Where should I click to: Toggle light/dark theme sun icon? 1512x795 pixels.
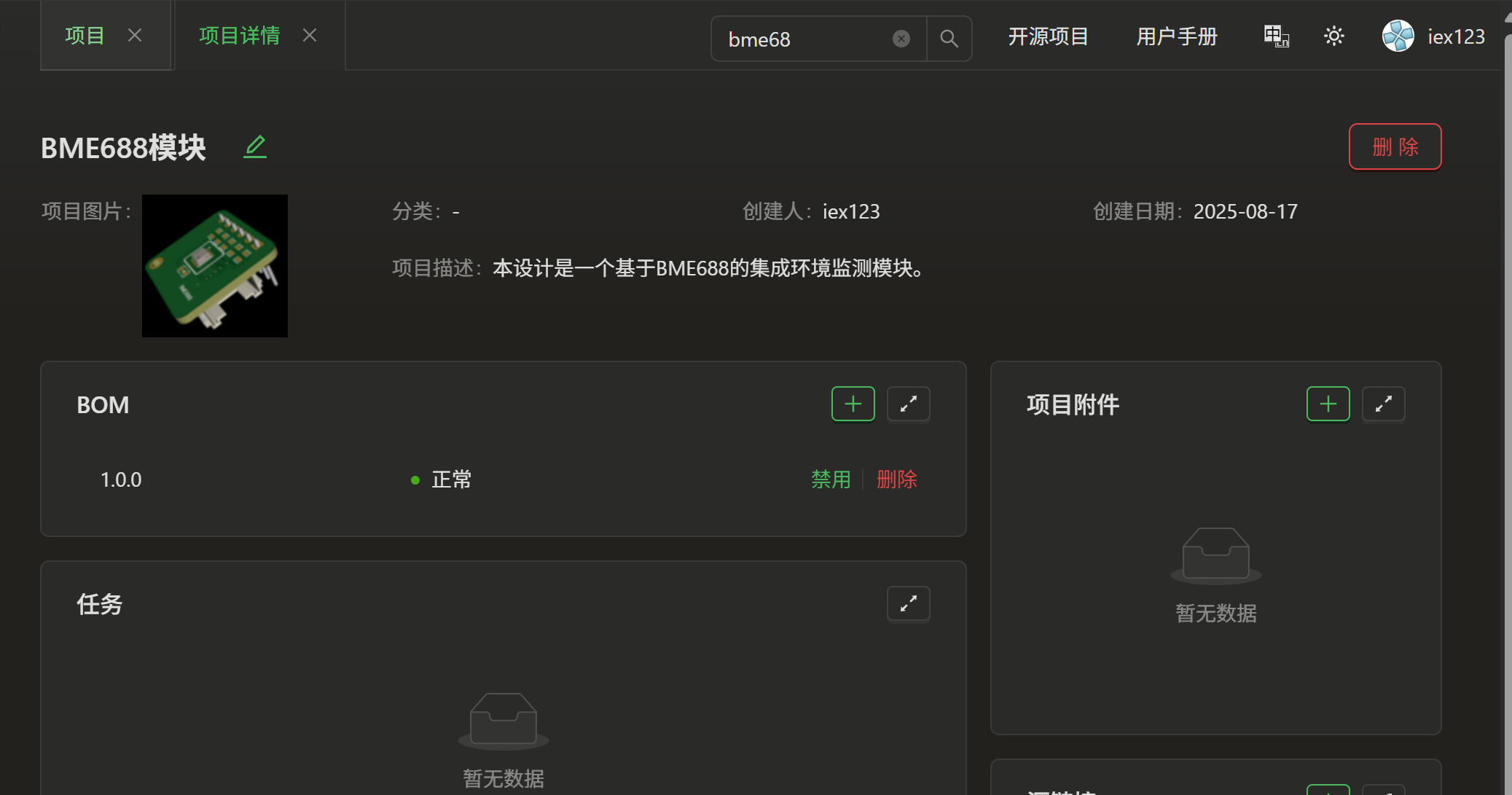tap(1333, 36)
